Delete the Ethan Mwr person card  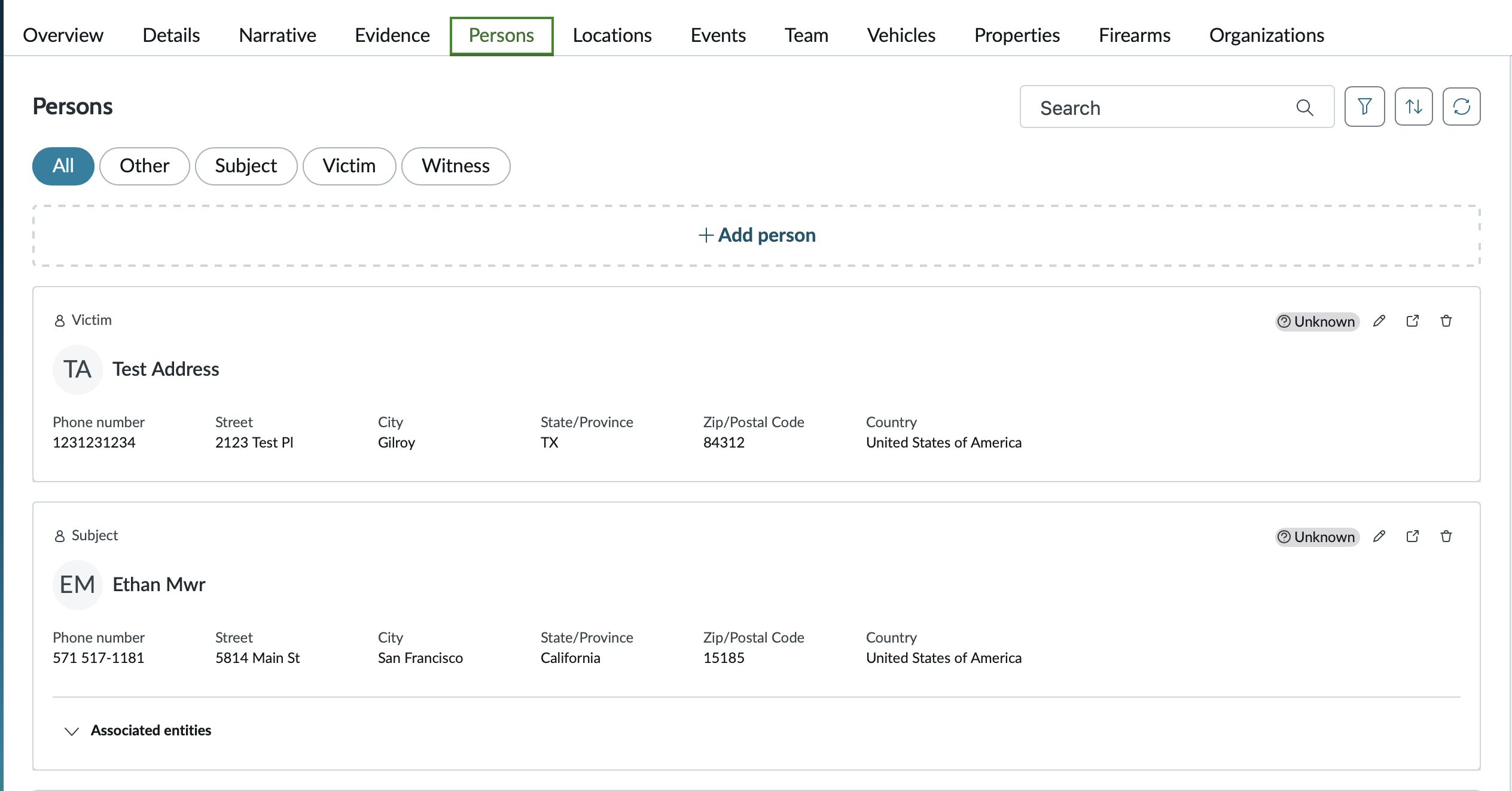point(1446,537)
